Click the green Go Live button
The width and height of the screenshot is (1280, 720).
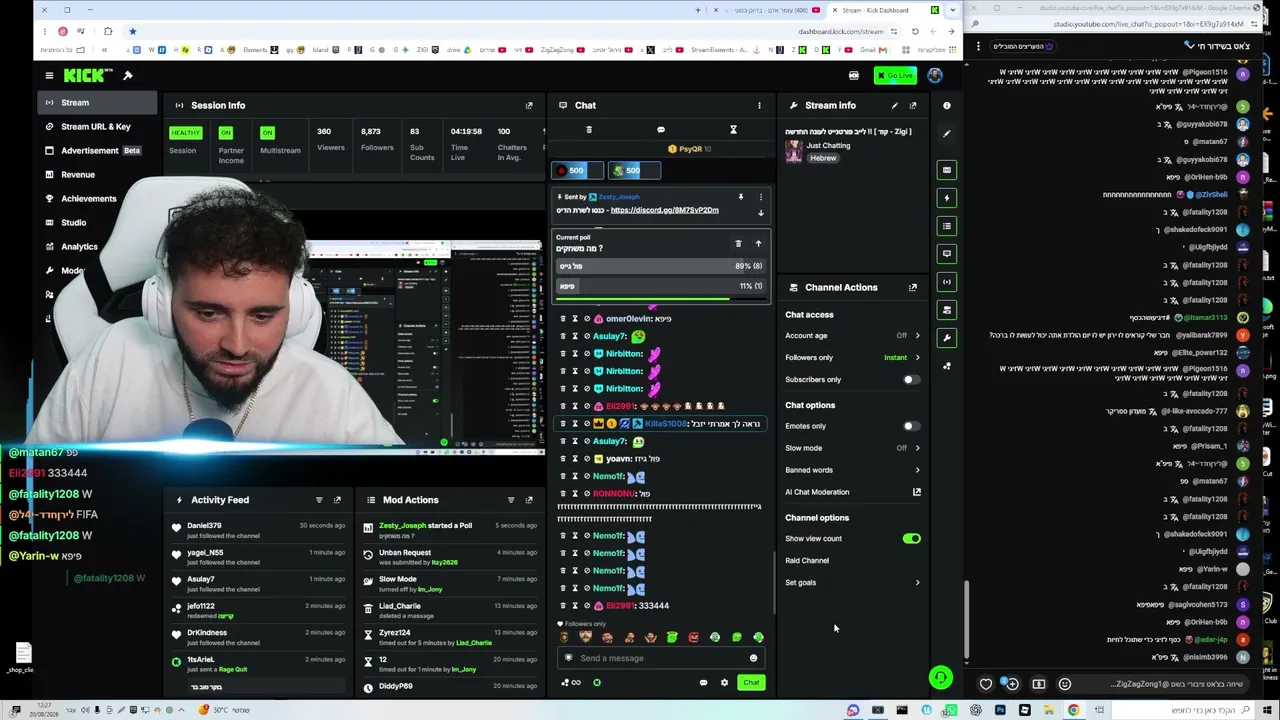(x=895, y=75)
